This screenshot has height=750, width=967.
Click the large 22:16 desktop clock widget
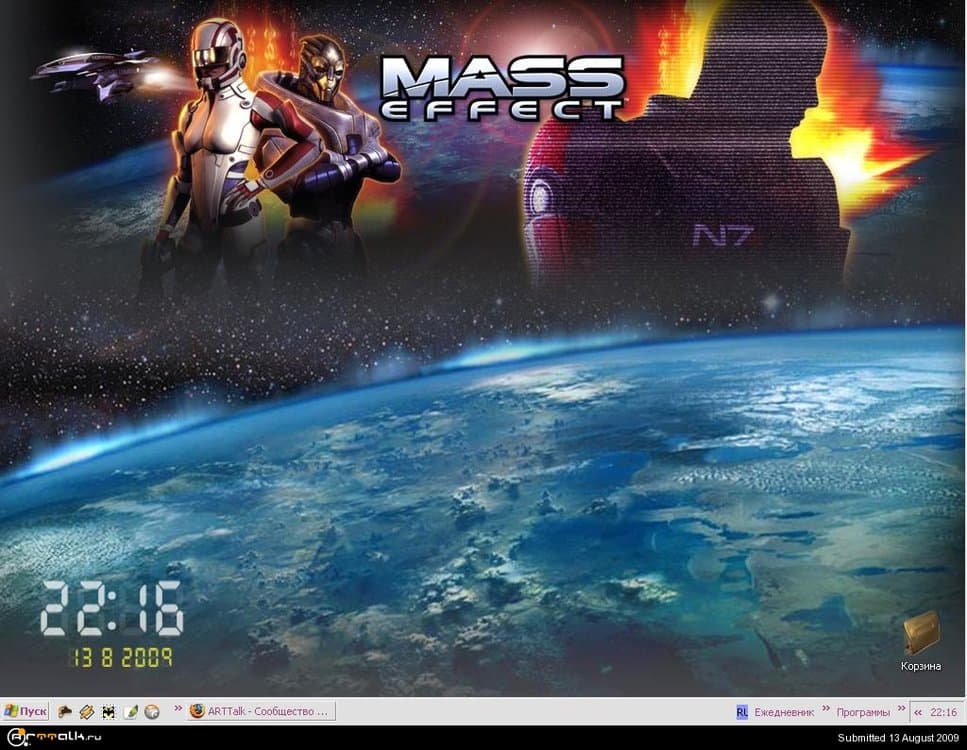111,608
